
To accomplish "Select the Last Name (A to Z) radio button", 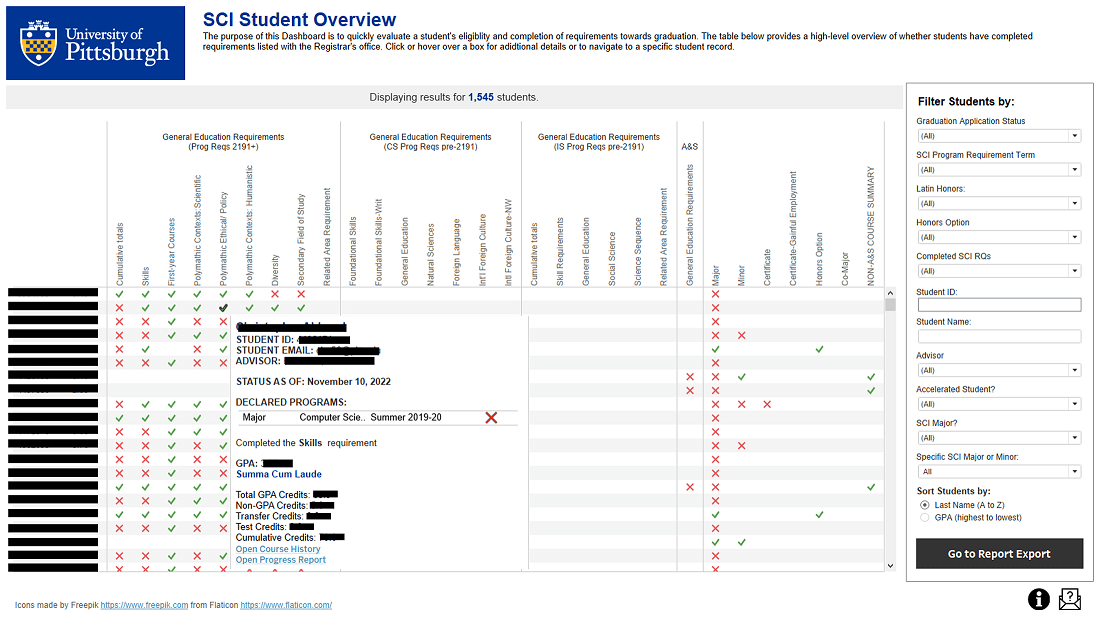I will pyautogui.click(x=924, y=505).
